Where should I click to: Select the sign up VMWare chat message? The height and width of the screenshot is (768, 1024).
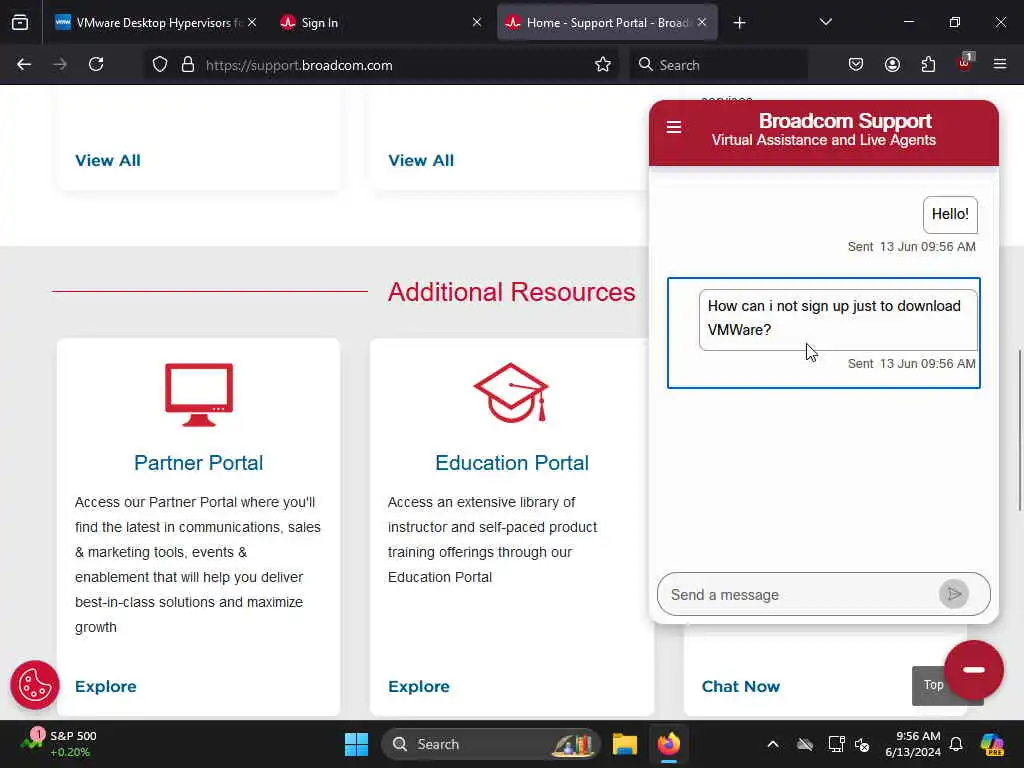coord(839,320)
